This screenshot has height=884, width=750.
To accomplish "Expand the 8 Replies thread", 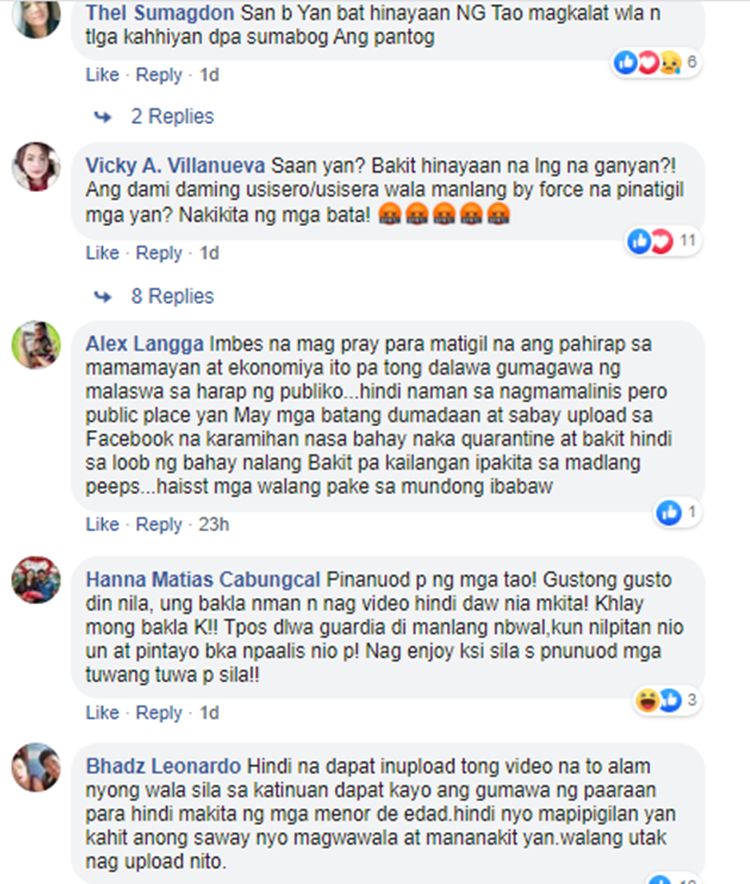I will click(x=173, y=296).
